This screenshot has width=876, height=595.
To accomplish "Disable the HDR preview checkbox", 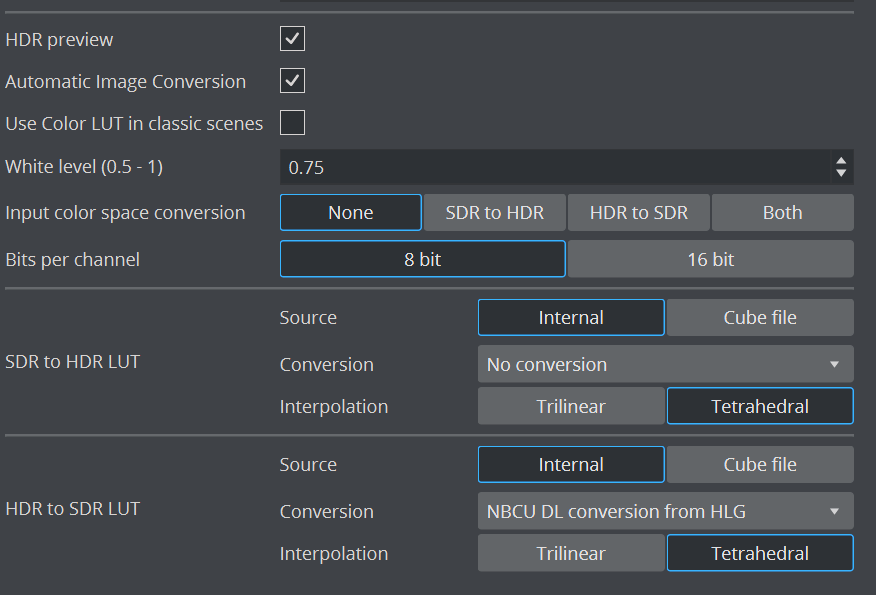I will (292, 39).
